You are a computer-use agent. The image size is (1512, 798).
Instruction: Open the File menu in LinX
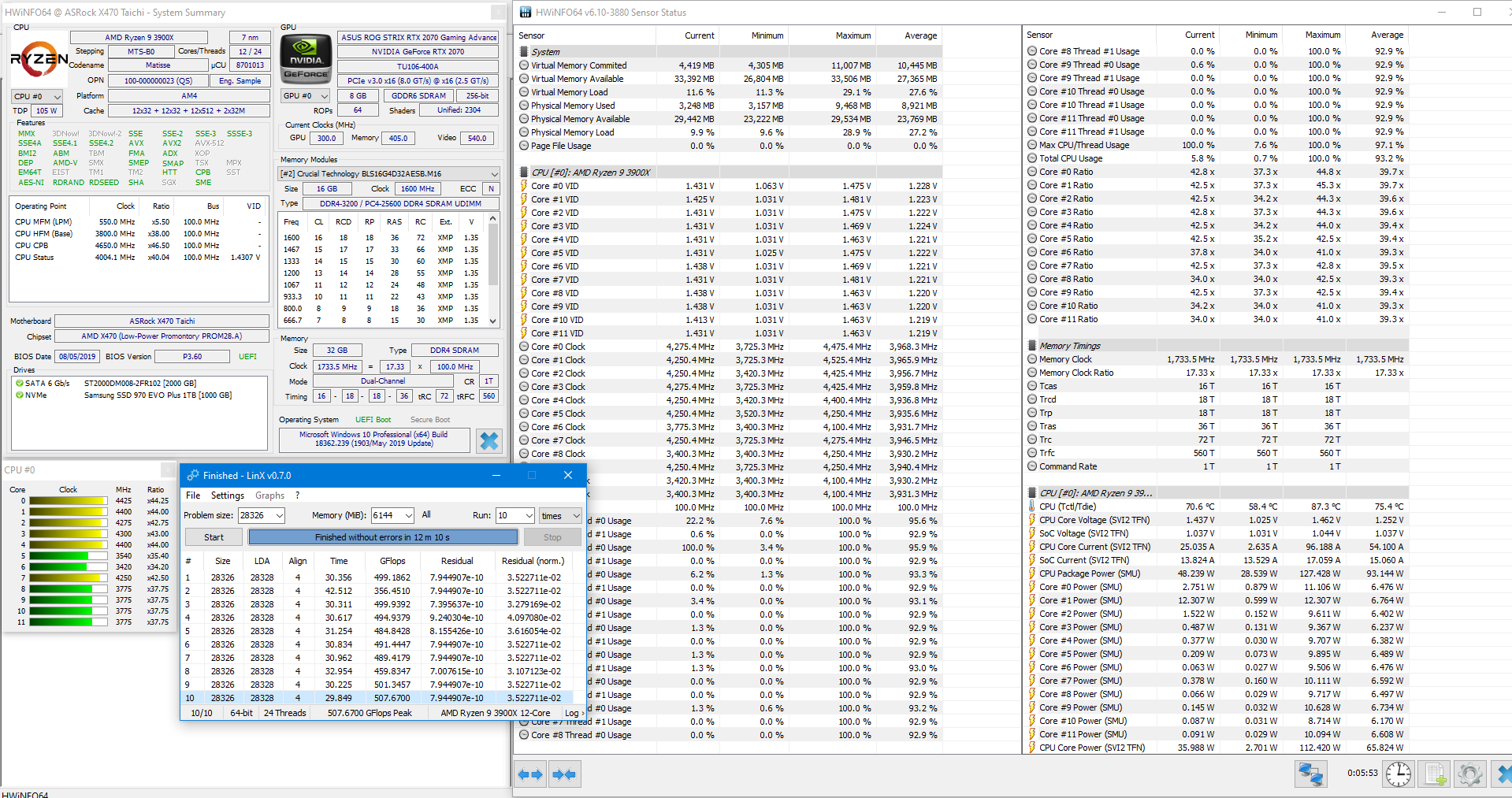click(193, 496)
